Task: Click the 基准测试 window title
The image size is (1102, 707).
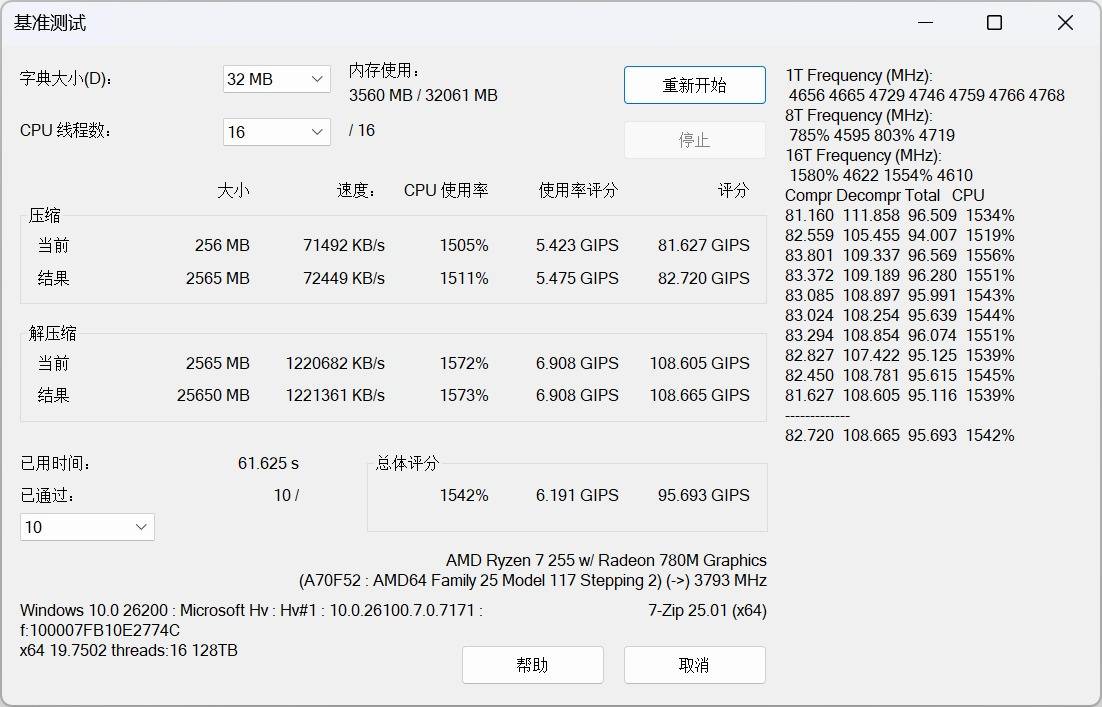Action: click(x=50, y=23)
